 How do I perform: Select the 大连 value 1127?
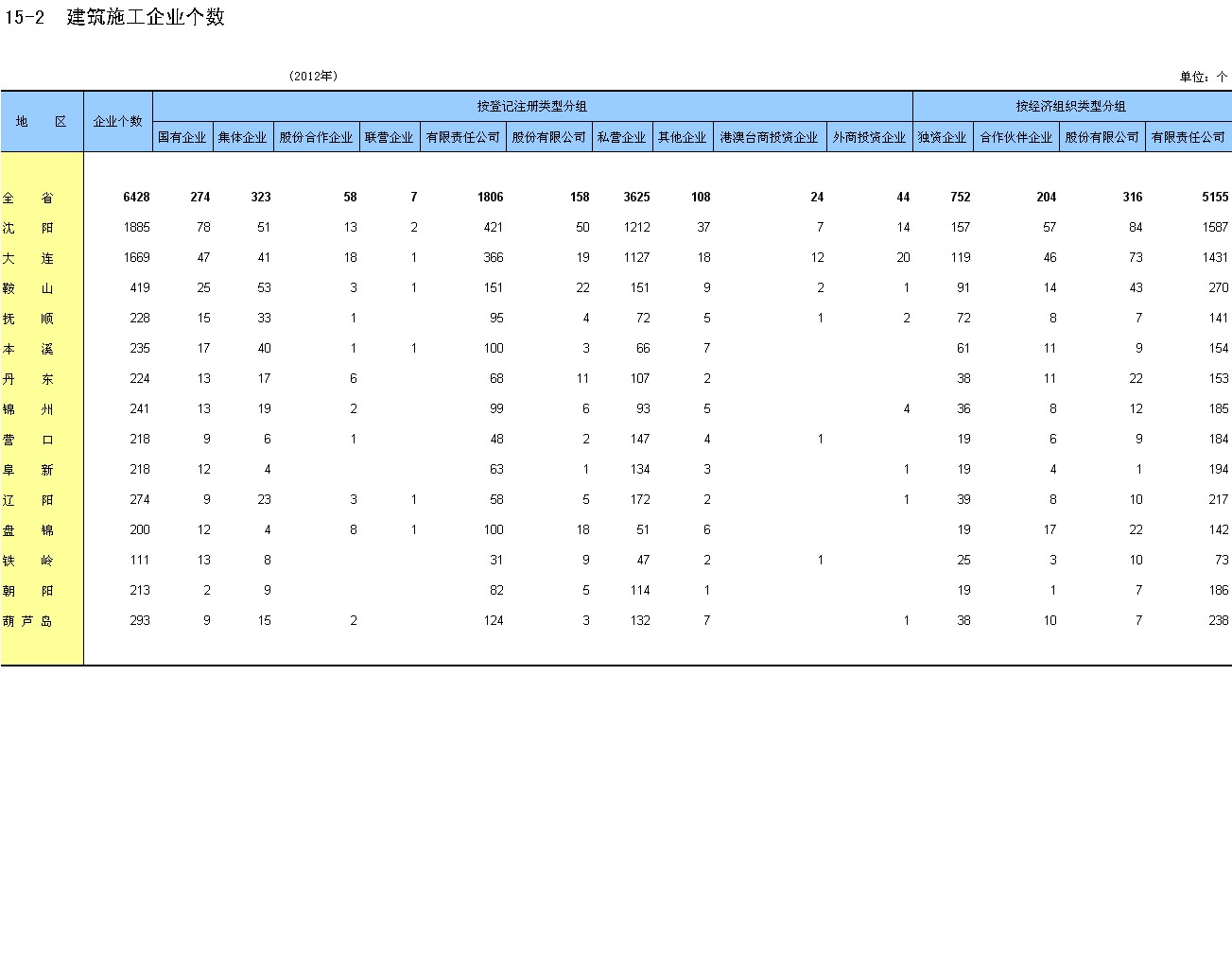[x=637, y=257]
